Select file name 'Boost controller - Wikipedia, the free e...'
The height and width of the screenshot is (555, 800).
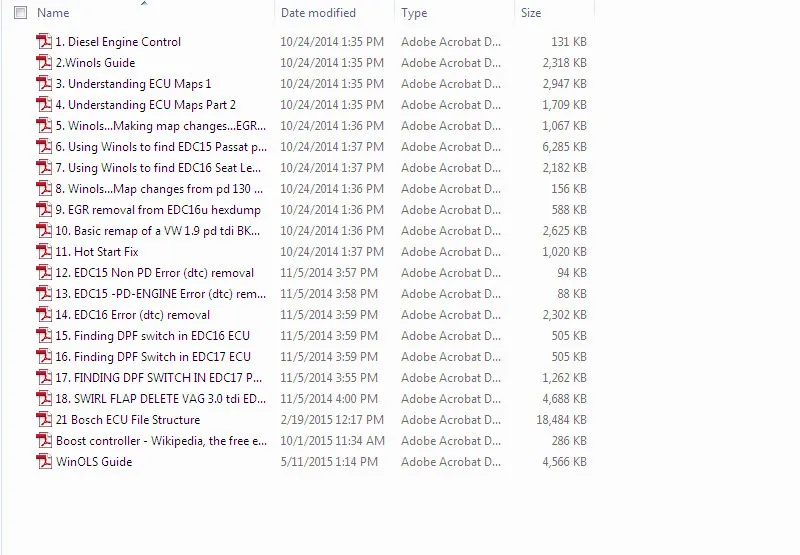(x=161, y=441)
